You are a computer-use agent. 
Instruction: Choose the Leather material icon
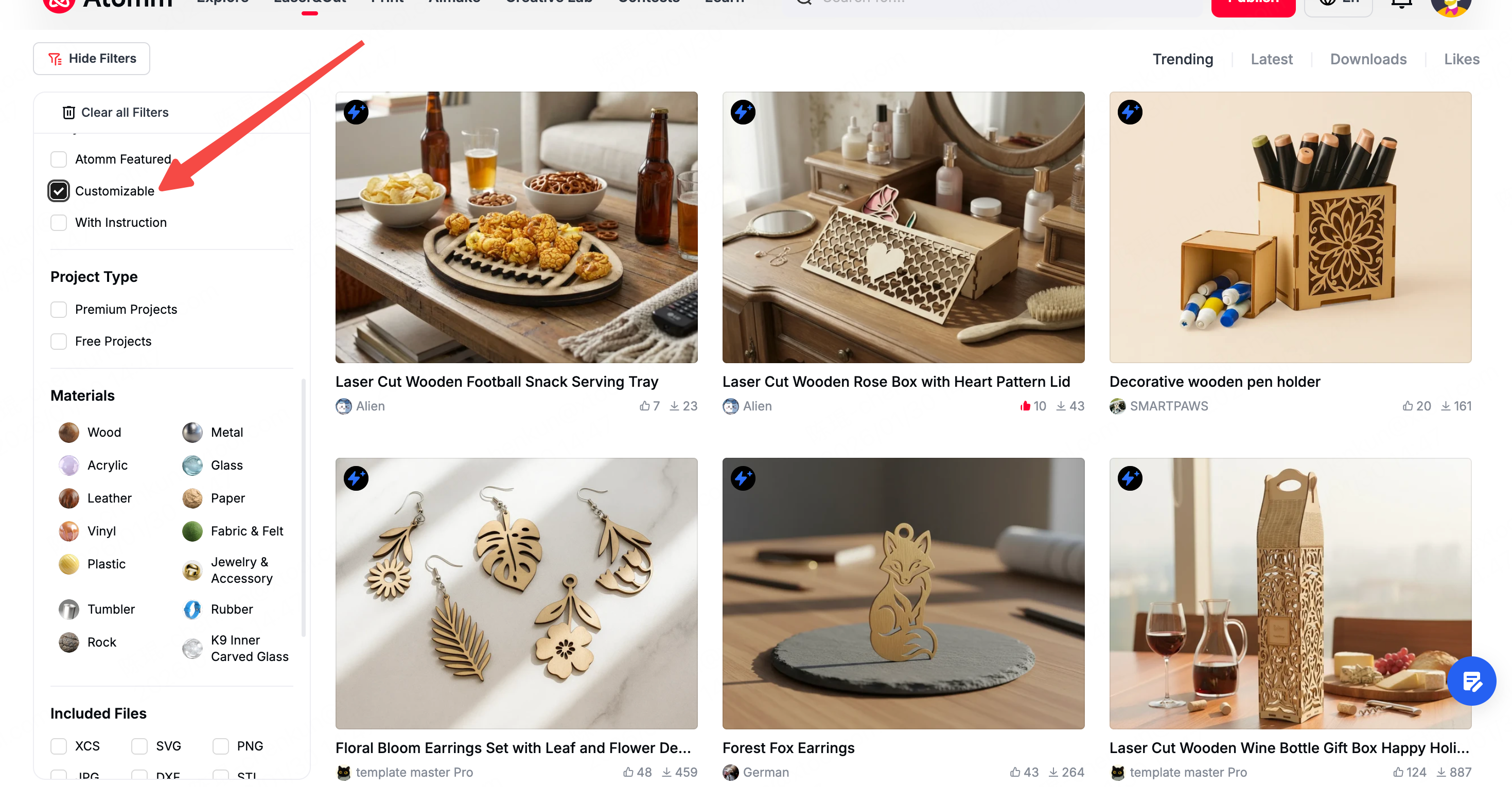point(68,498)
